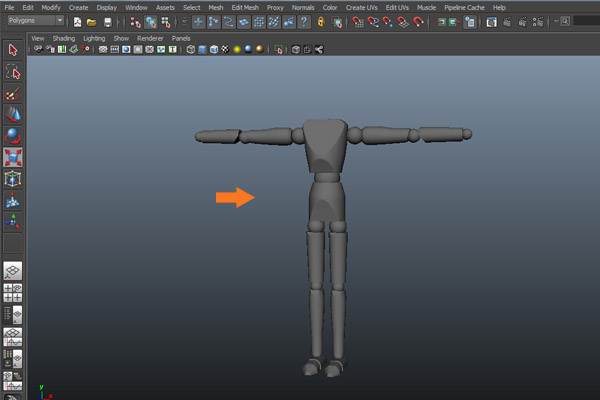Image resolution: width=600 pixels, height=400 pixels.
Task: Open the panel Shading menu
Action: pyautogui.click(x=63, y=38)
